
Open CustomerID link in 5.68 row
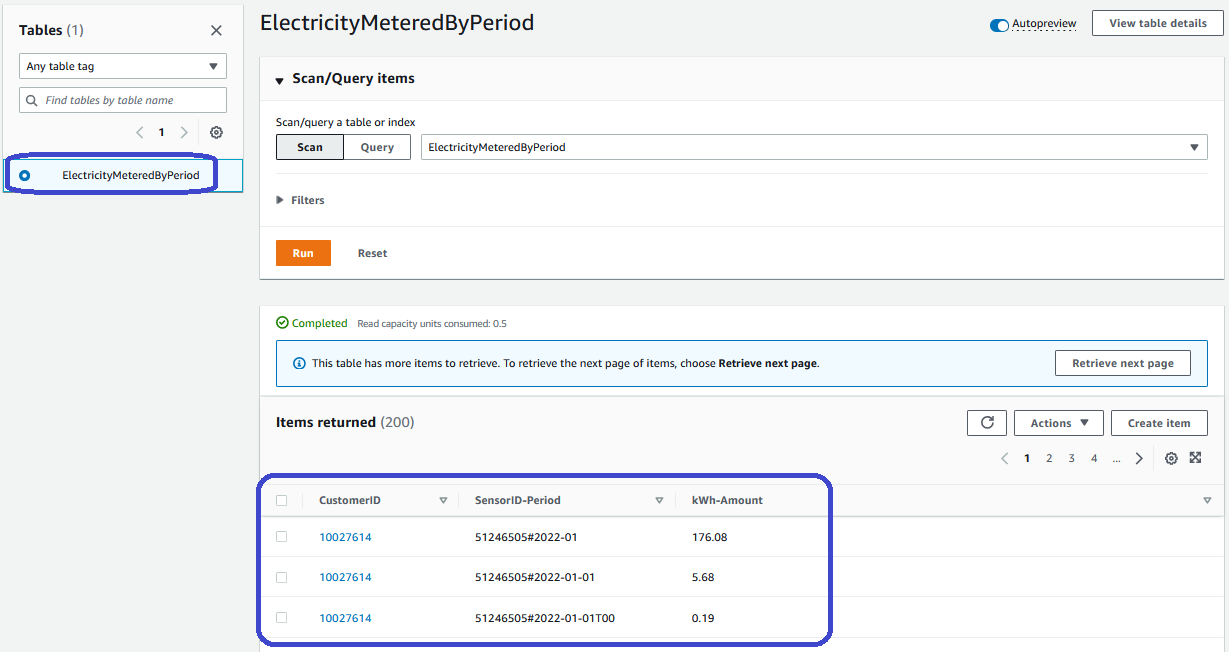[x=345, y=577]
